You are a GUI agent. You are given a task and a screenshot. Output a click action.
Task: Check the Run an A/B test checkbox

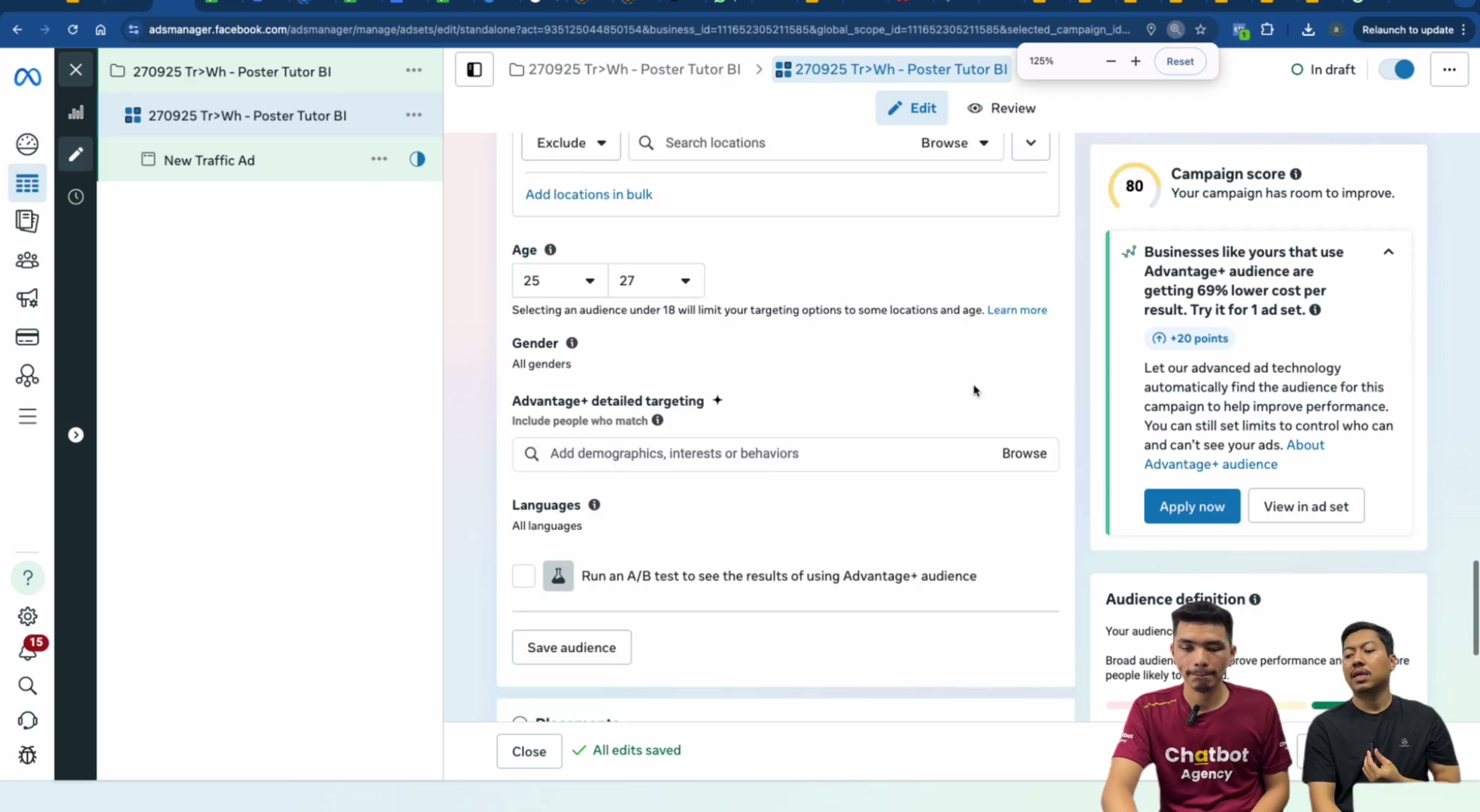click(x=523, y=576)
